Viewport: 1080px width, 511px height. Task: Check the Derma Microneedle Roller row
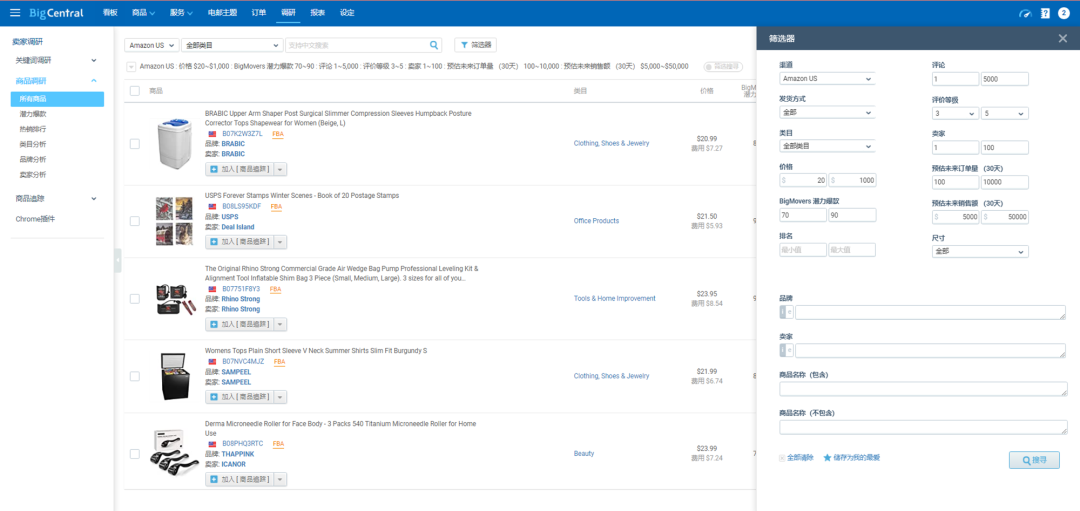[135, 454]
